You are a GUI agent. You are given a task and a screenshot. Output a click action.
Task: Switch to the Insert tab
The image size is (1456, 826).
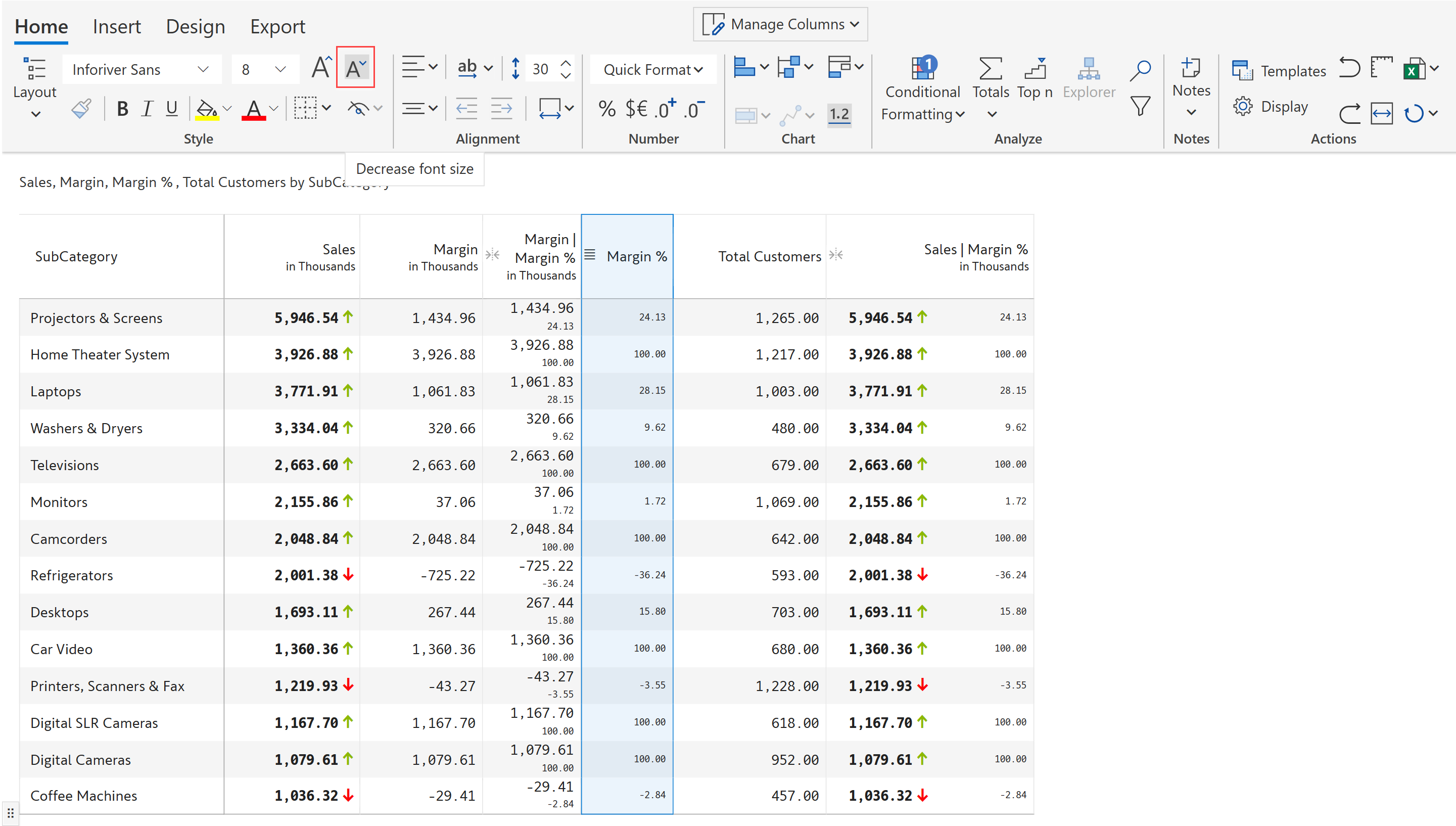click(x=117, y=27)
